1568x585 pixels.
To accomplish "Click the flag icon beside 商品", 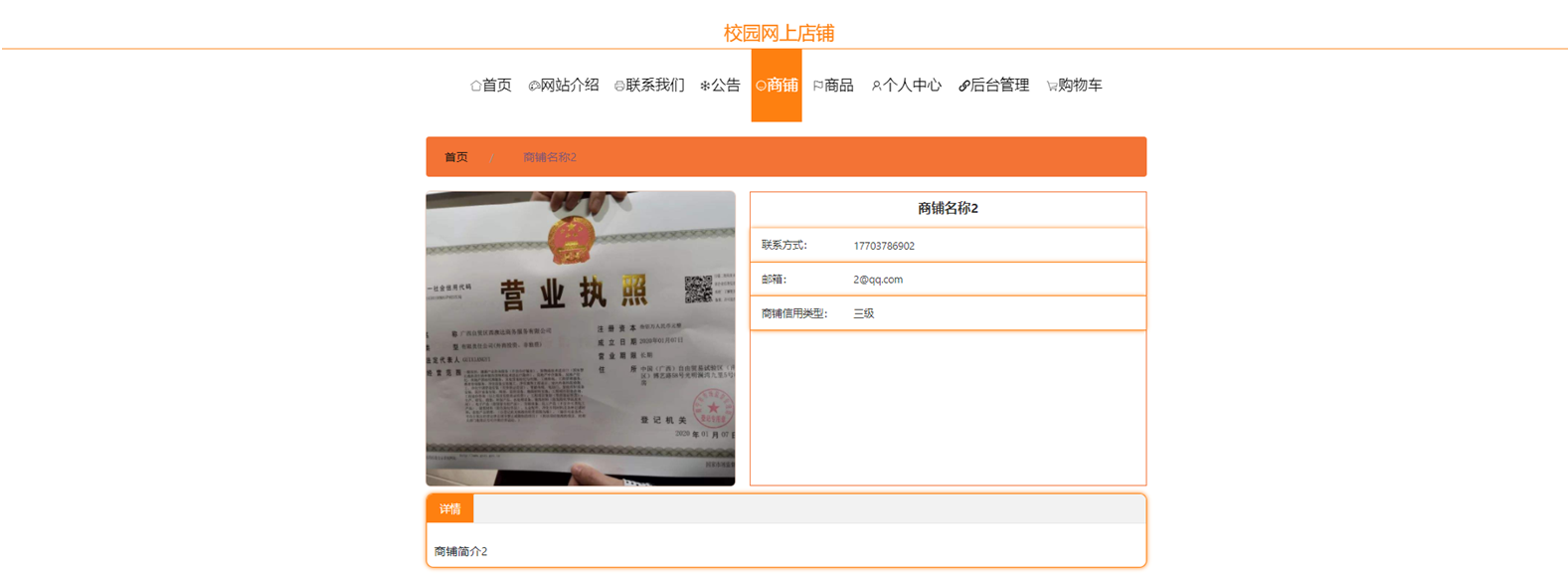I will [818, 86].
